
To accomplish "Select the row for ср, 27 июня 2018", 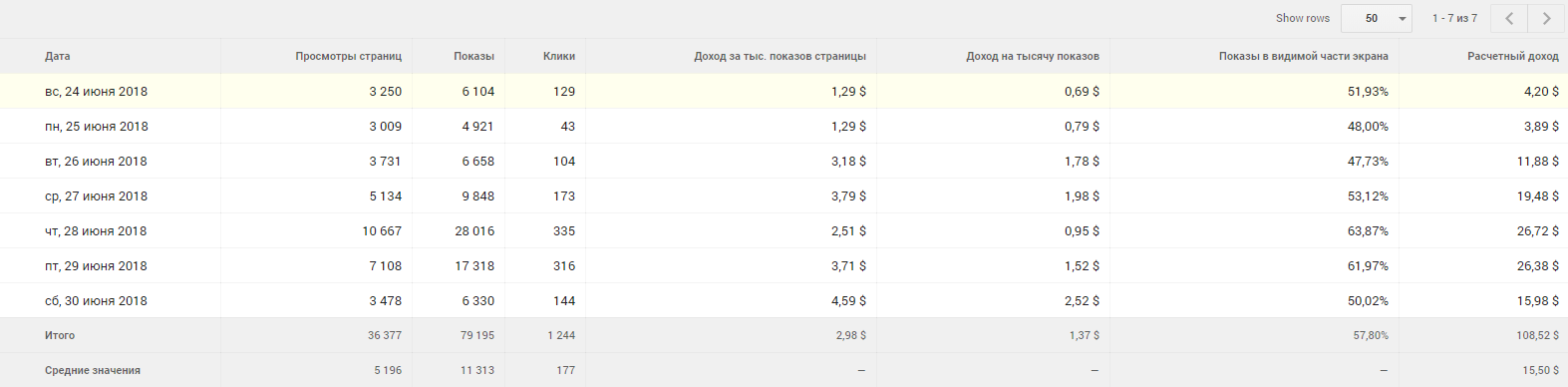I will coord(784,195).
